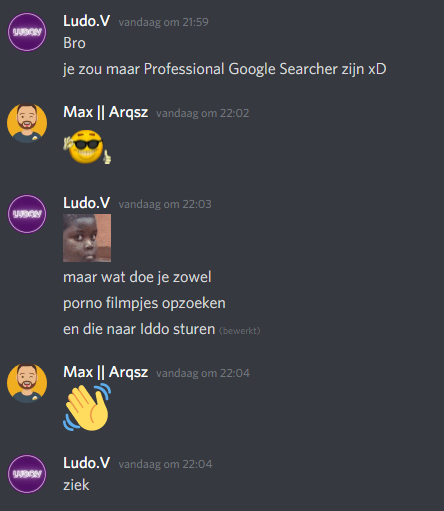Click the 'Bro' message text
This screenshot has width=444, height=511.
pyautogui.click(x=74, y=43)
